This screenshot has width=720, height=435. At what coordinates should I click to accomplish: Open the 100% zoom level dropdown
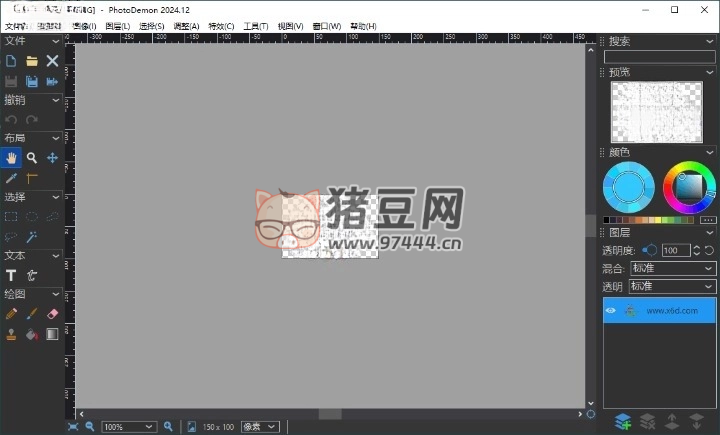tap(129, 427)
